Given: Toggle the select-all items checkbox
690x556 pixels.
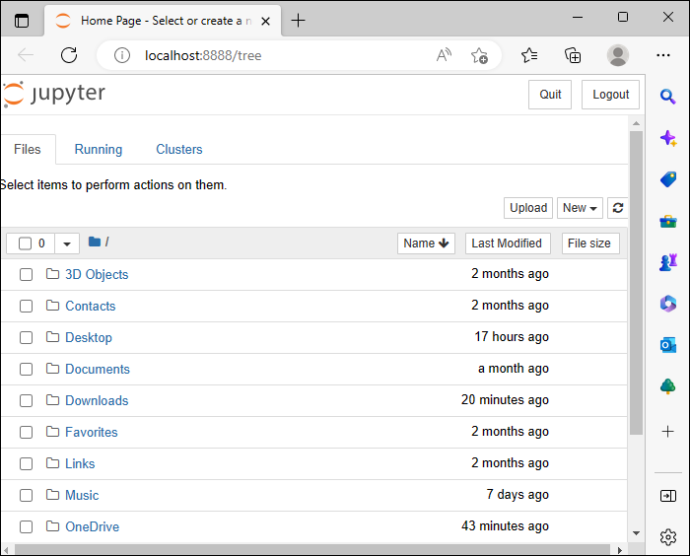Looking at the screenshot, I should tap(25, 243).
